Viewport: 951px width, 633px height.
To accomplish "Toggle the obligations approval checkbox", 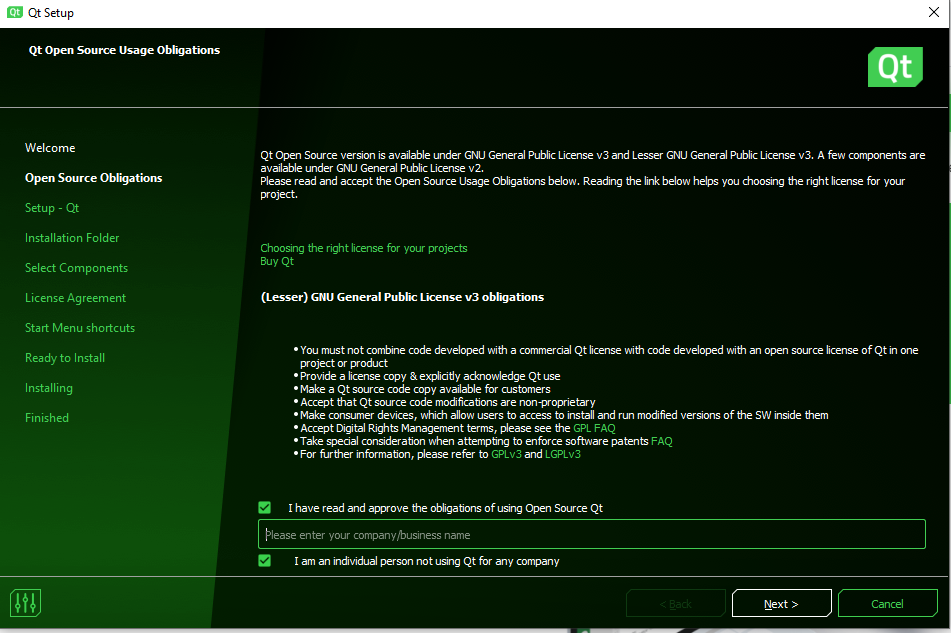I will (x=264, y=507).
